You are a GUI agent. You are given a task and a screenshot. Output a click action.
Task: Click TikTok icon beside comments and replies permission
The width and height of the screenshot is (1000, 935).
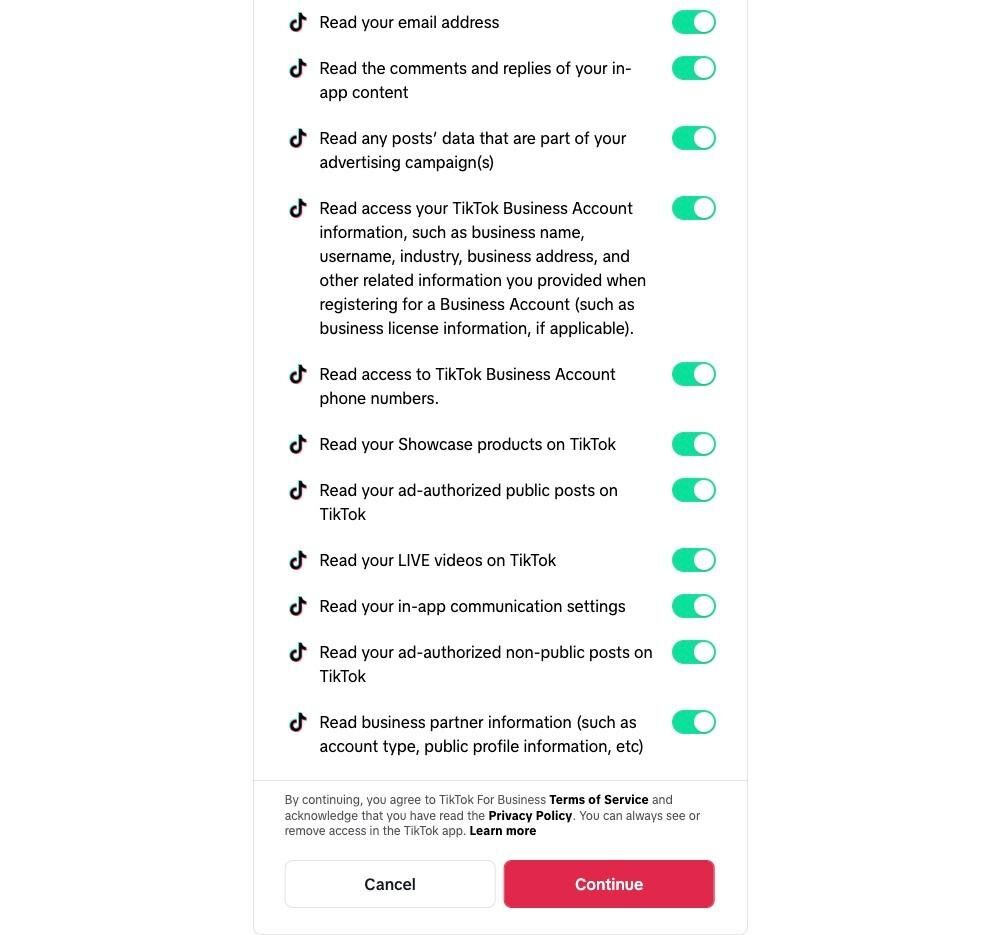pyautogui.click(x=298, y=68)
